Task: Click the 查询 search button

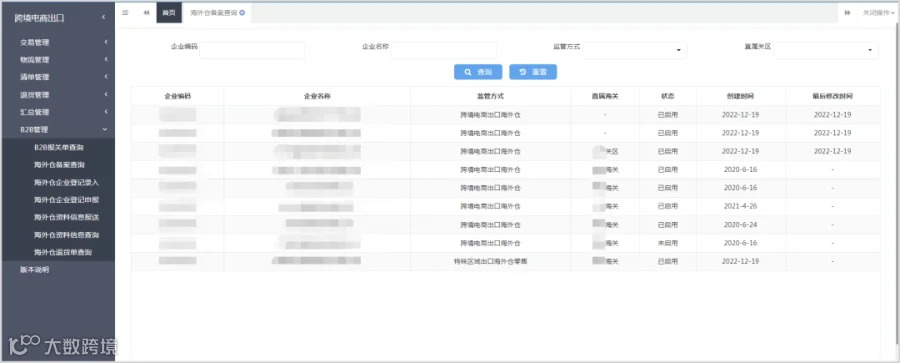Action: [x=478, y=72]
